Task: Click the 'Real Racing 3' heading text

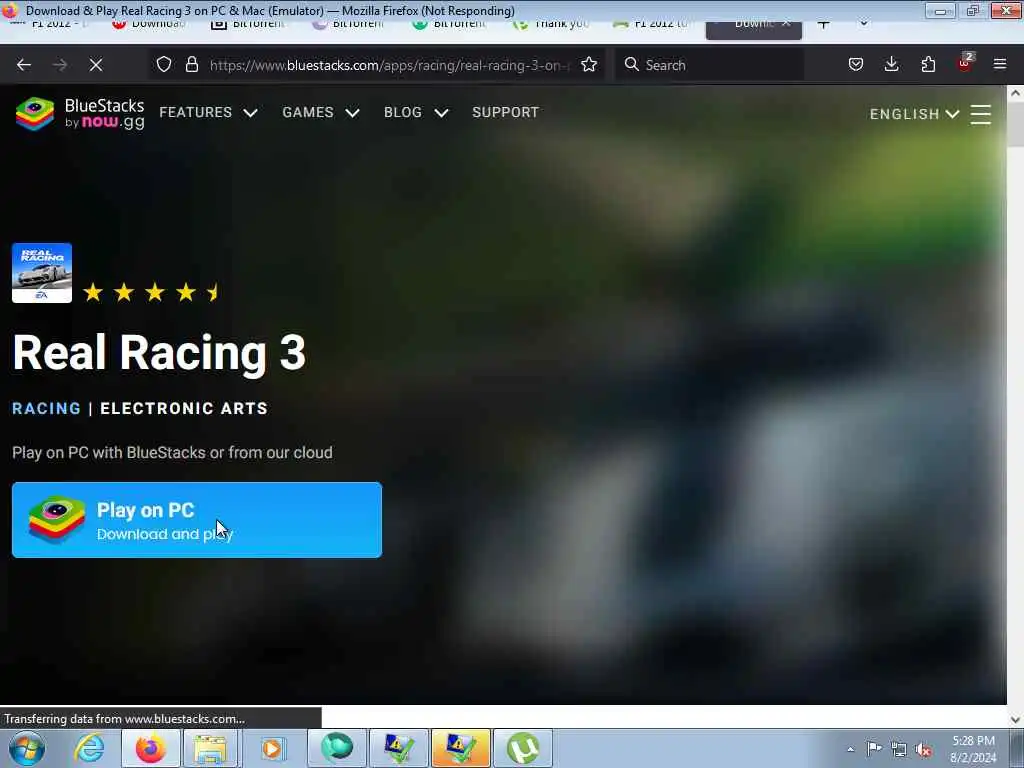Action: coord(159,353)
